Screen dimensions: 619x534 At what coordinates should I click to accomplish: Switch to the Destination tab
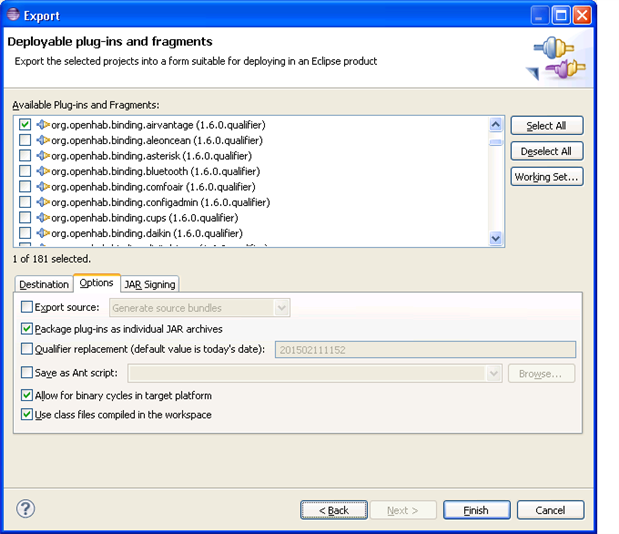click(44, 284)
